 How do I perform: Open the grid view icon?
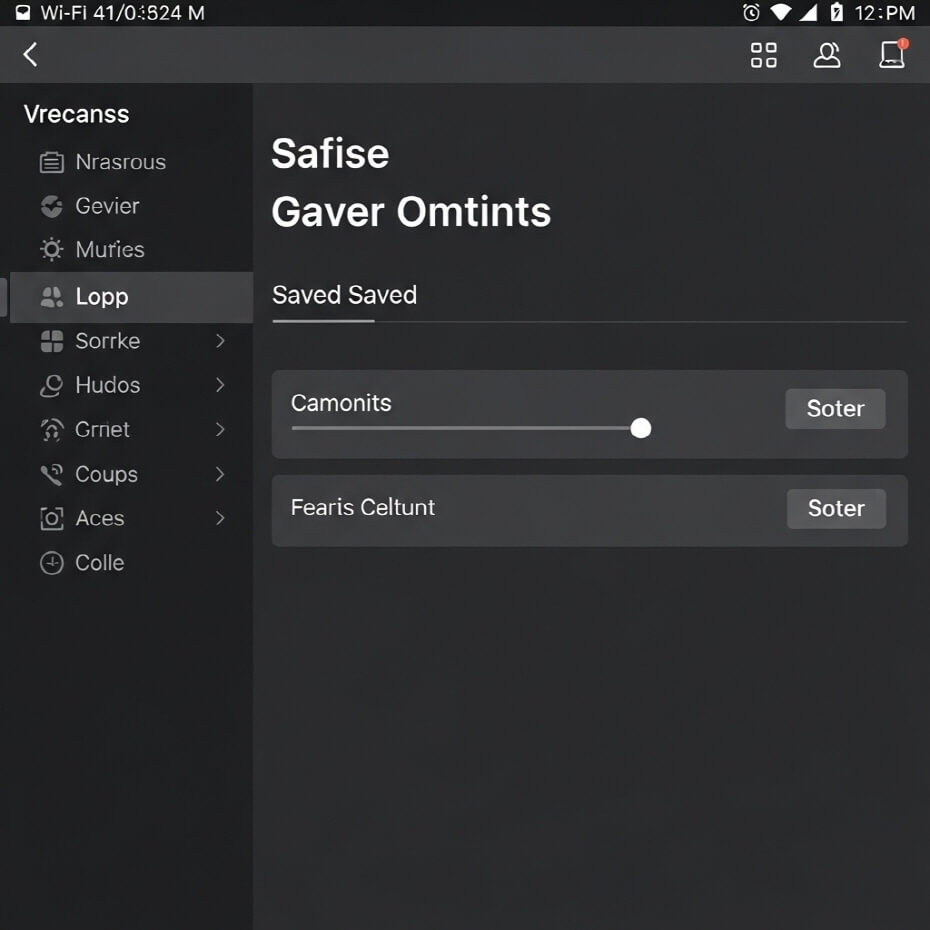click(763, 55)
